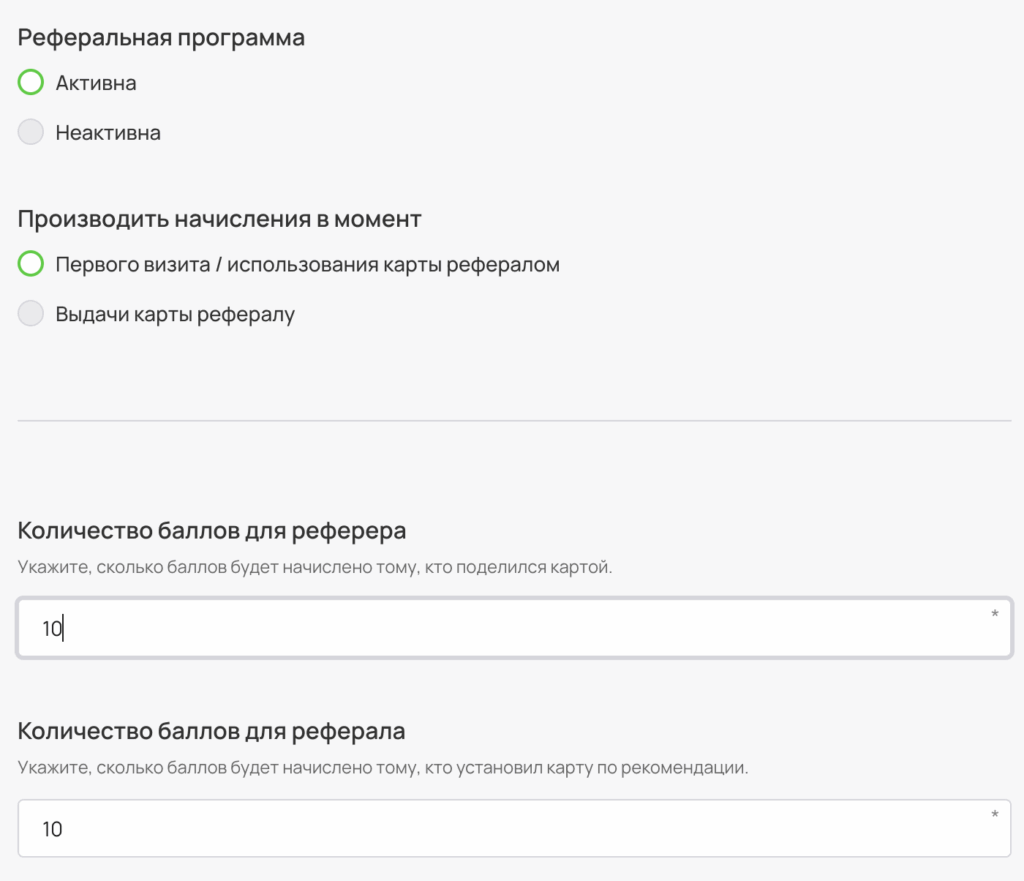
Task: Click the "Выдачи карты рефералу" label text
Action: tap(175, 315)
